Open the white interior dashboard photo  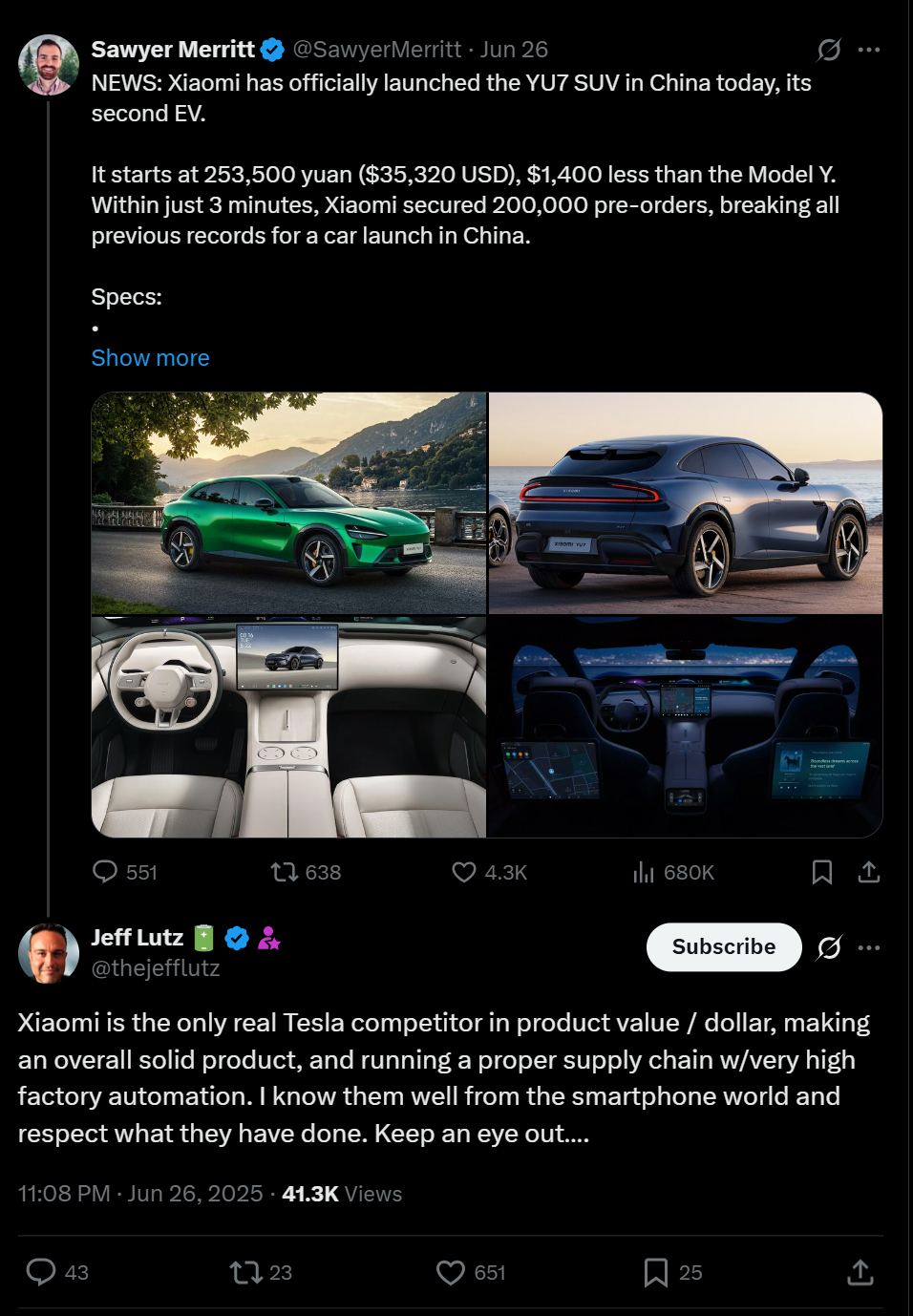[288, 727]
